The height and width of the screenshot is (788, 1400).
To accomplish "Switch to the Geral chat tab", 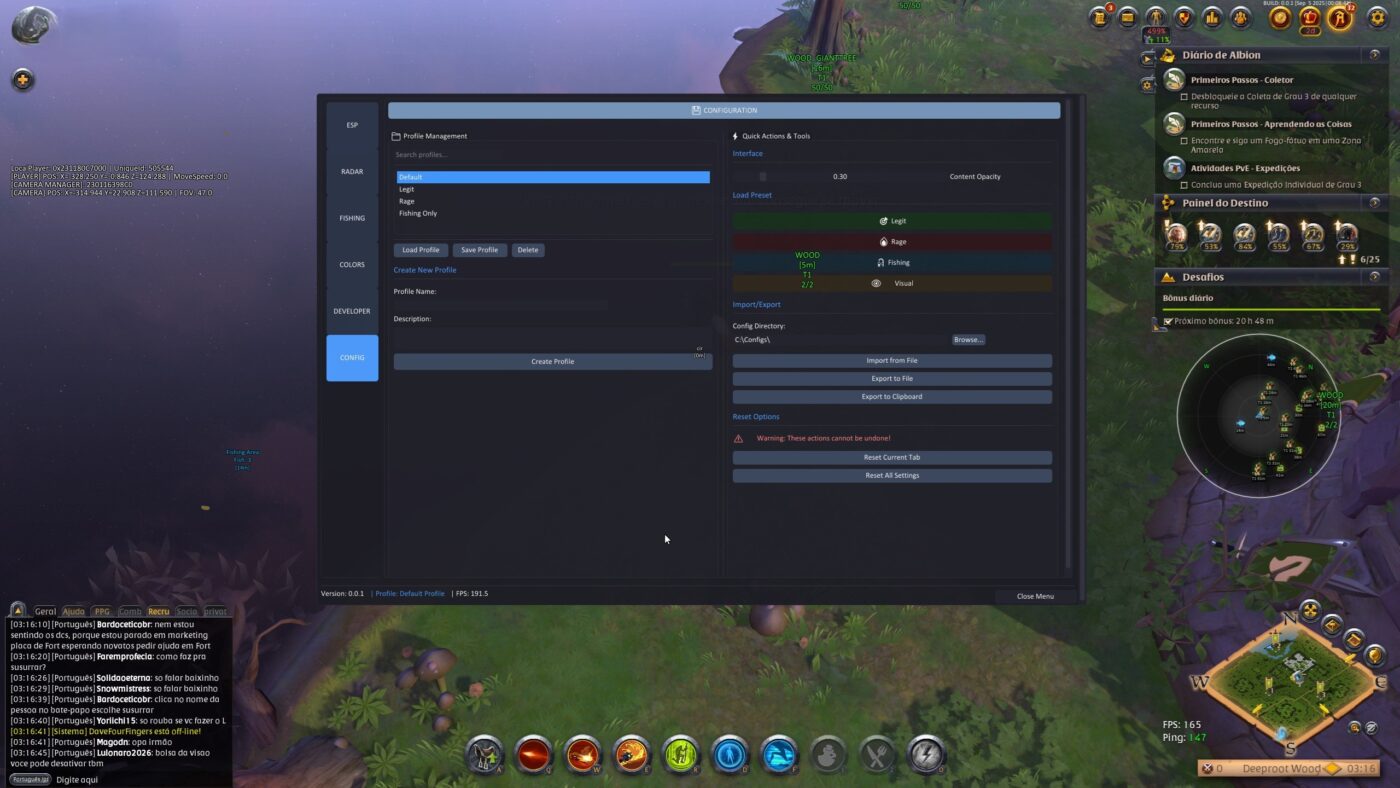I will point(45,611).
